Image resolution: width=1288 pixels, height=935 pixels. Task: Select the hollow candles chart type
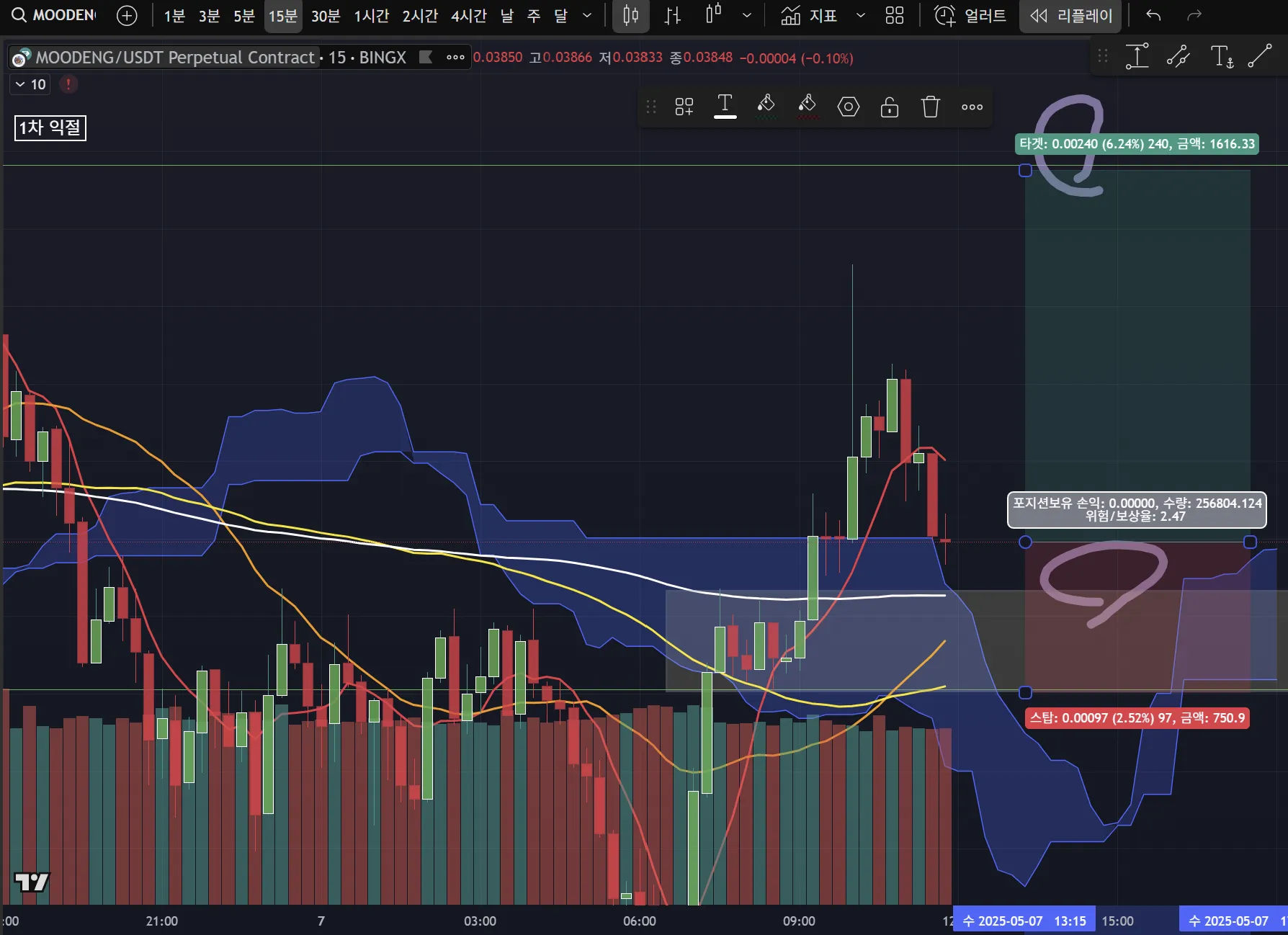pyautogui.click(x=713, y=14)
